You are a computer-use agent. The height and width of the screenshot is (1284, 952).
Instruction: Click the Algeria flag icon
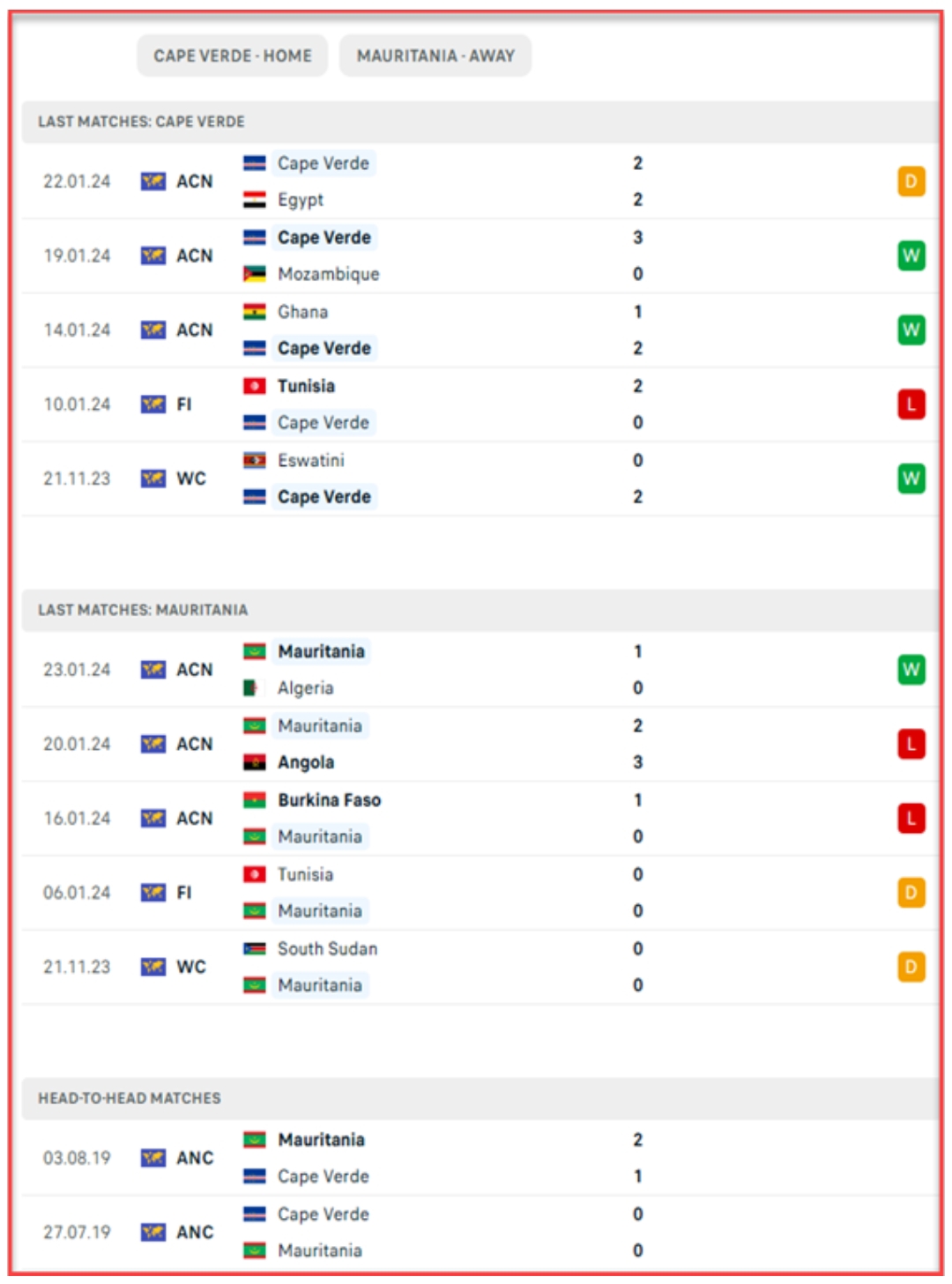click(x=255, y=688)
